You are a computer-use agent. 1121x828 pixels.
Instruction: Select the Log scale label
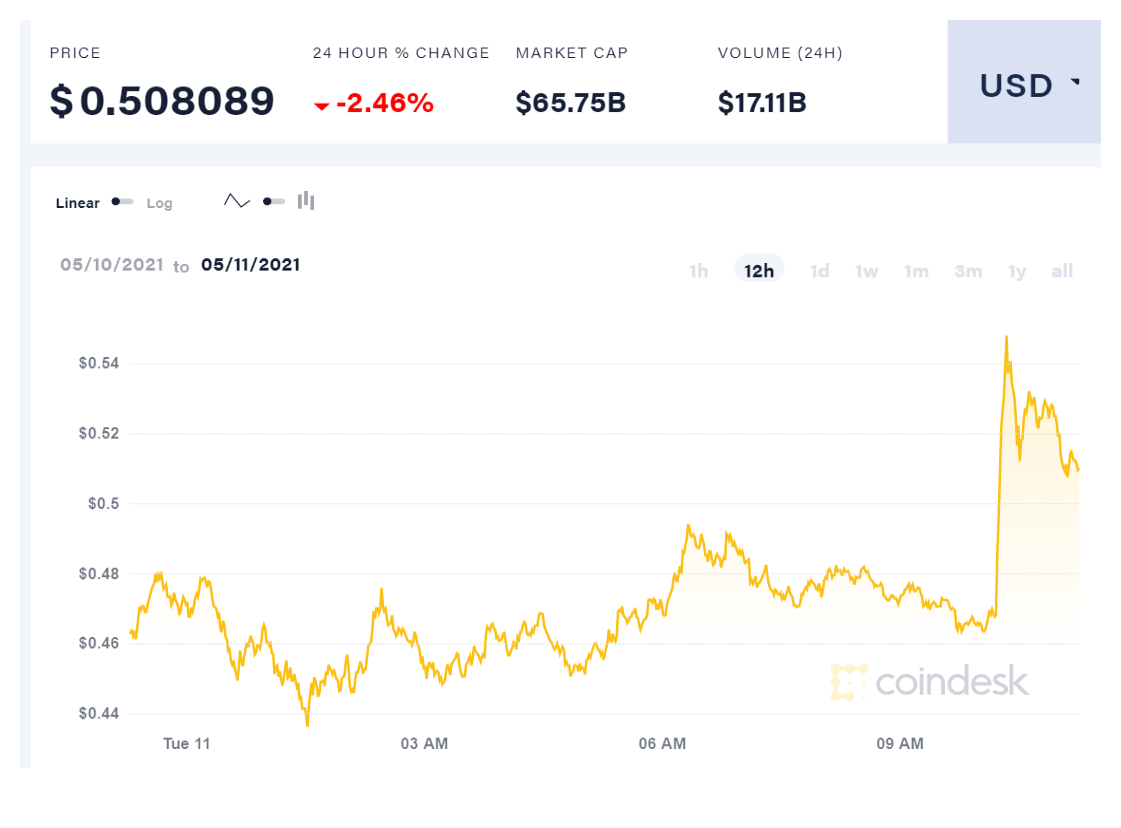coord(159,203)
